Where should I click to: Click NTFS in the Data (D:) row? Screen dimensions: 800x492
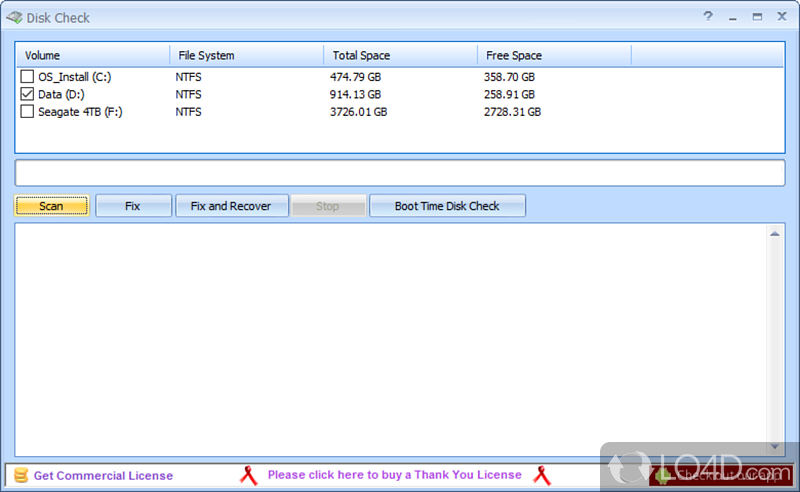coord(188,94)
